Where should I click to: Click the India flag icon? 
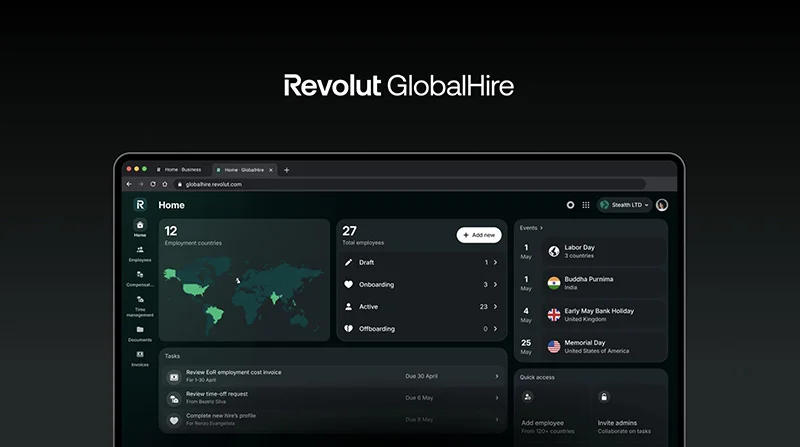(x=554, y=283)
